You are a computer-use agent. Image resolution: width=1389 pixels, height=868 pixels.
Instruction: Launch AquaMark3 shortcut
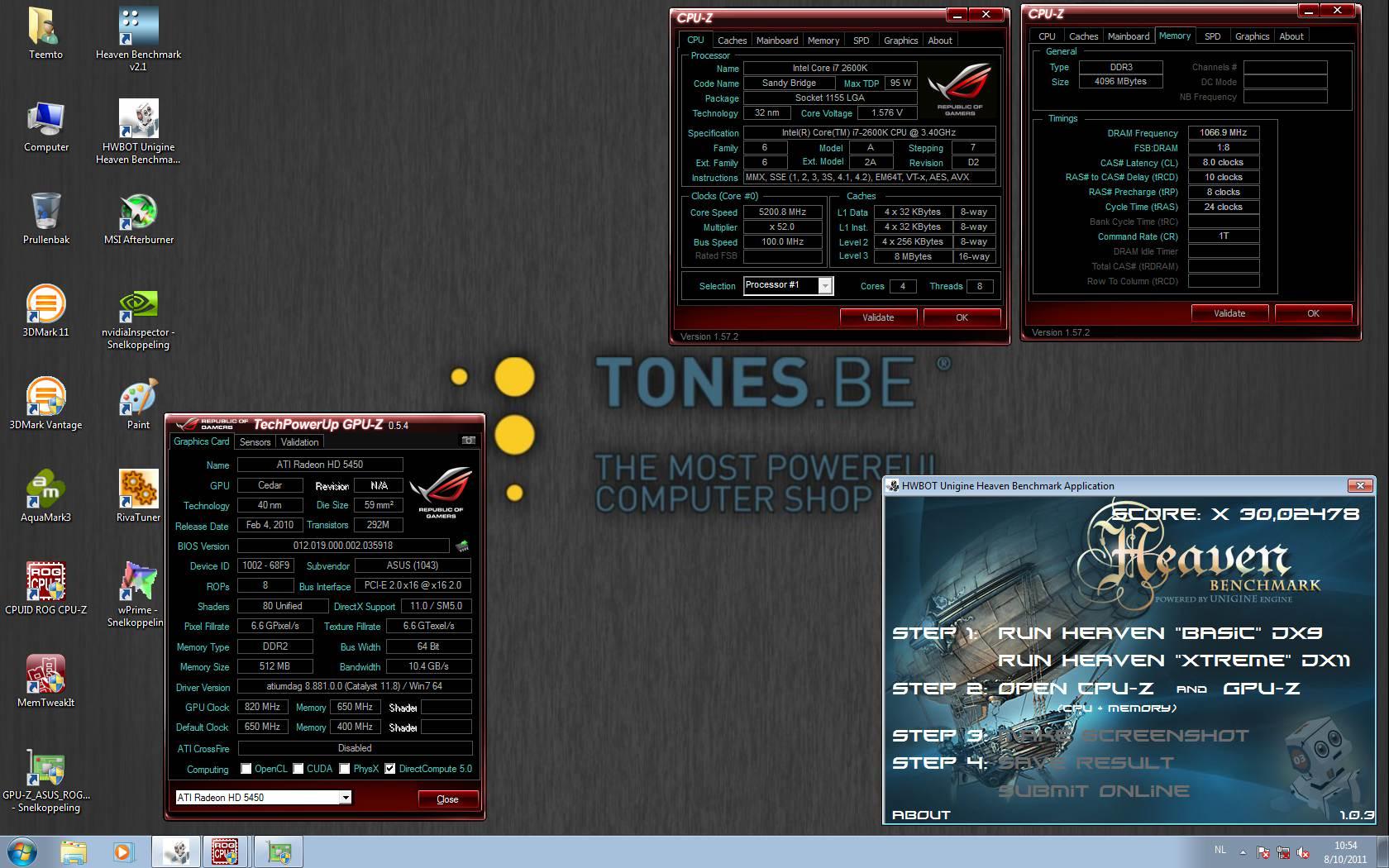[45, 496]
